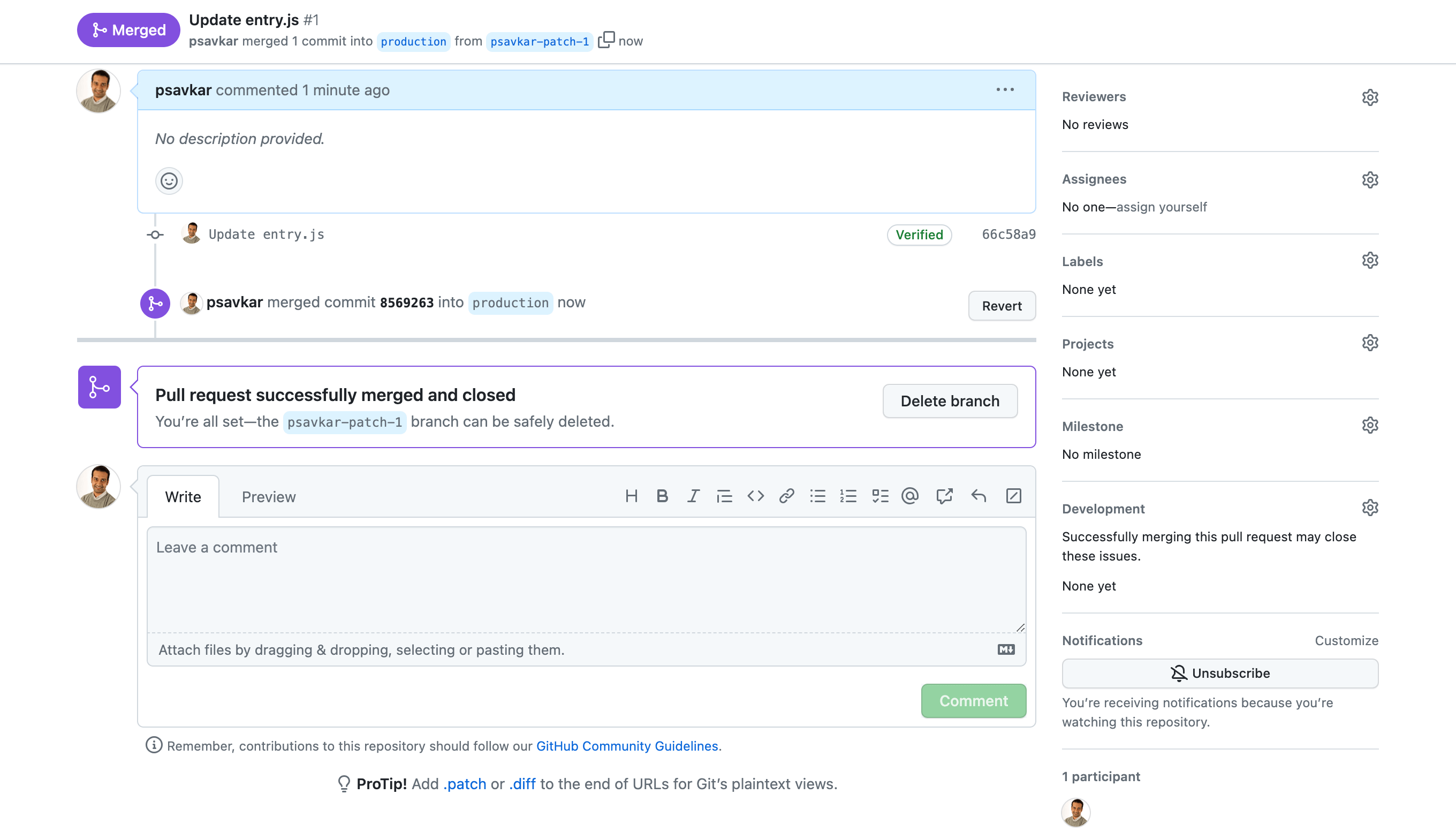1456x832 pixels.
Task: Expand the comment editor to fullscreen
Action: (1014, 496)
